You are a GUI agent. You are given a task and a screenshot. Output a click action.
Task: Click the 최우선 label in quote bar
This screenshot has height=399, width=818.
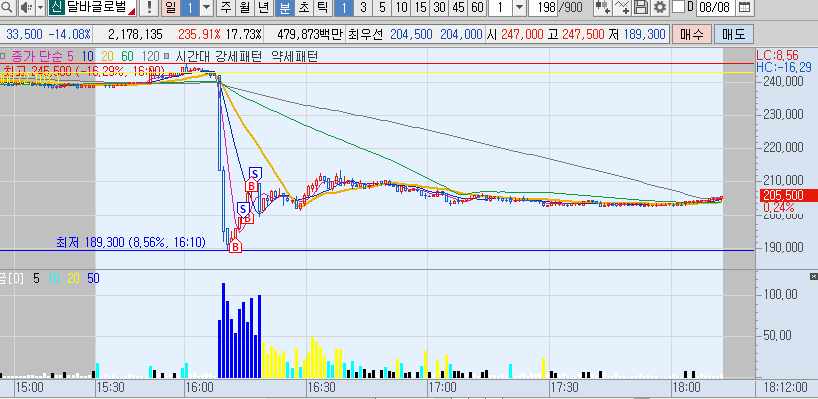[x=365, y=34]
